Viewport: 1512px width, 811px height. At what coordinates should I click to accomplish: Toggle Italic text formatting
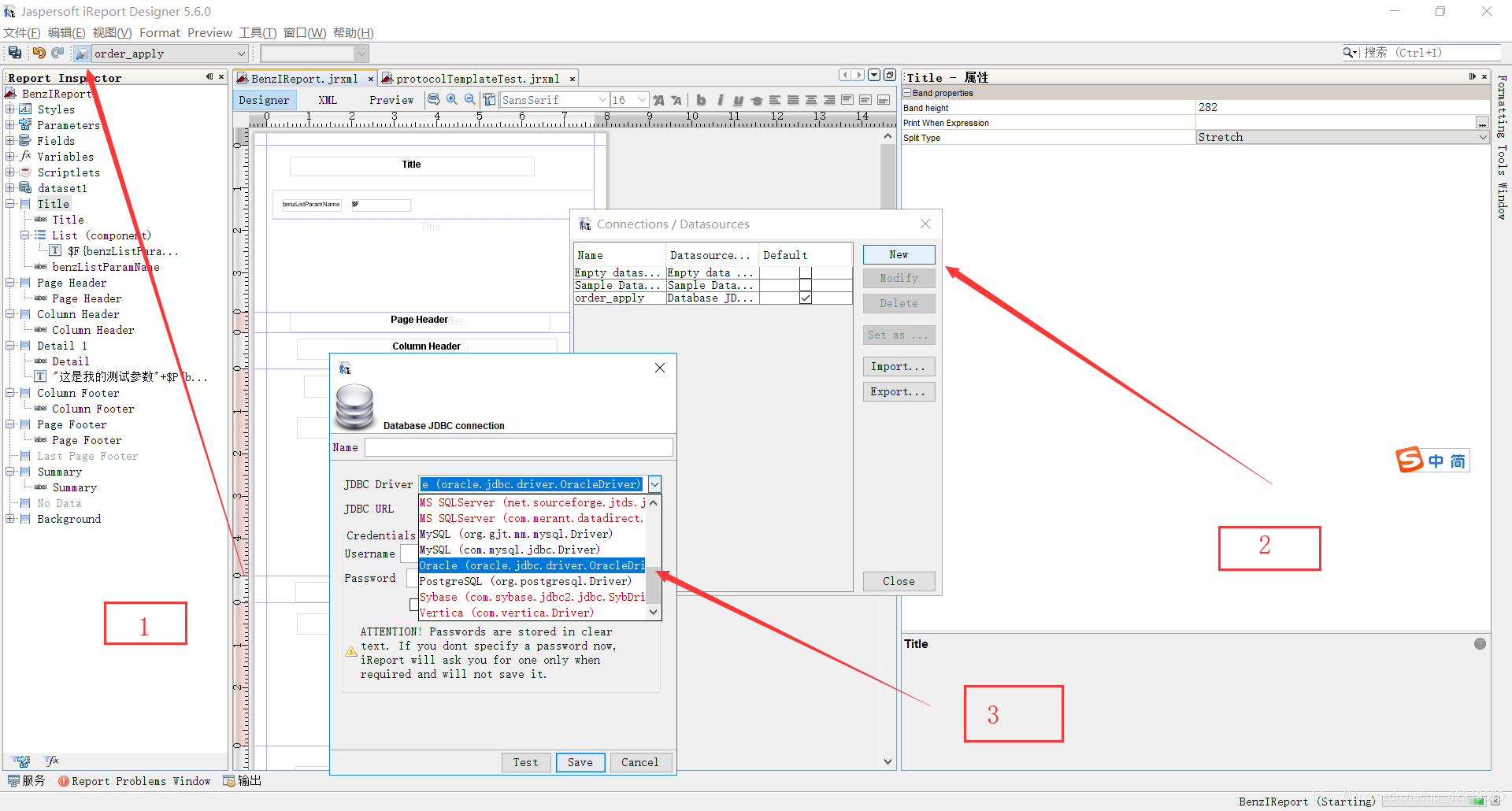pos(720,100)
